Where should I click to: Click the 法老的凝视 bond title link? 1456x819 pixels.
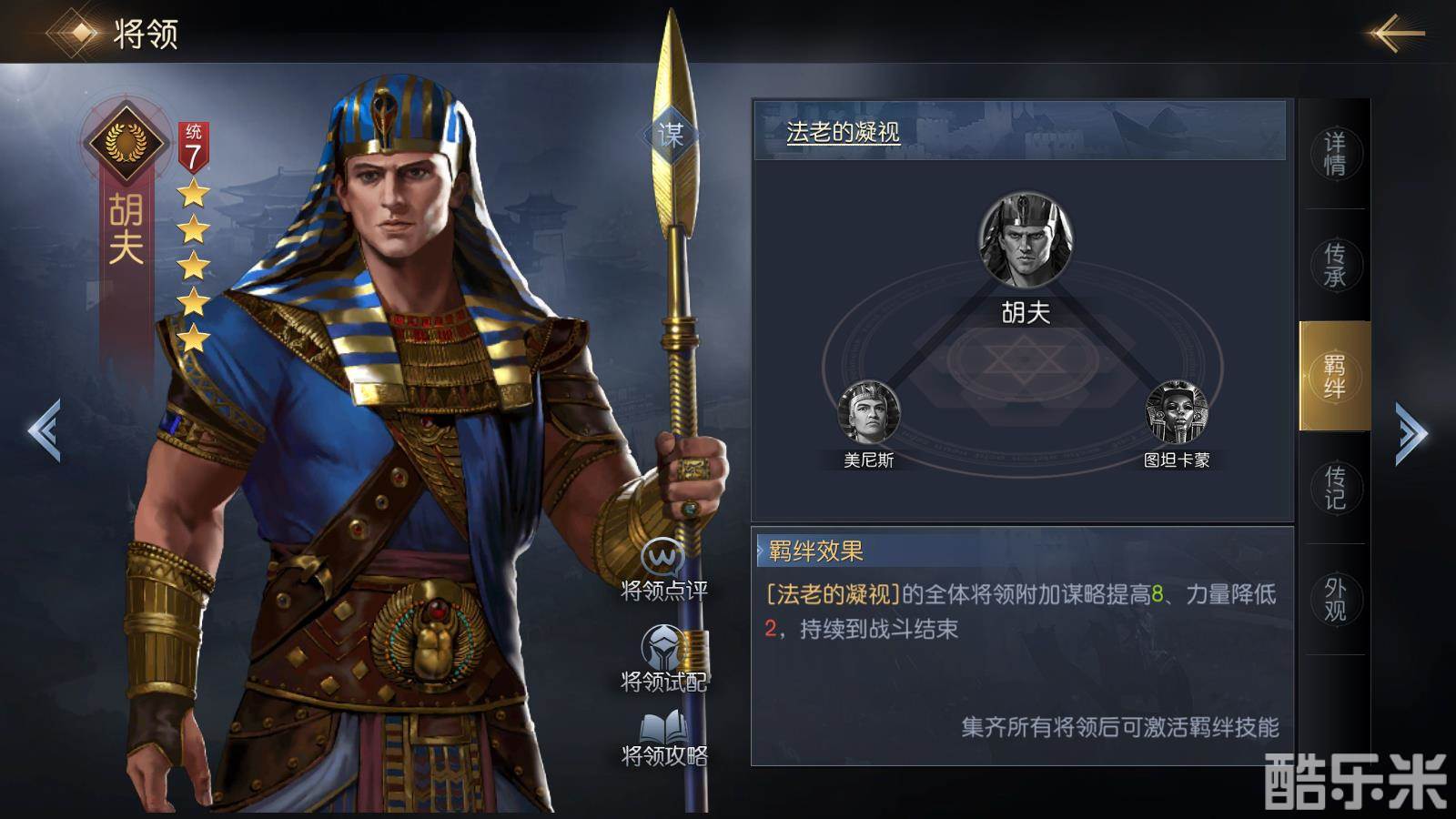[x=843, y=132]
